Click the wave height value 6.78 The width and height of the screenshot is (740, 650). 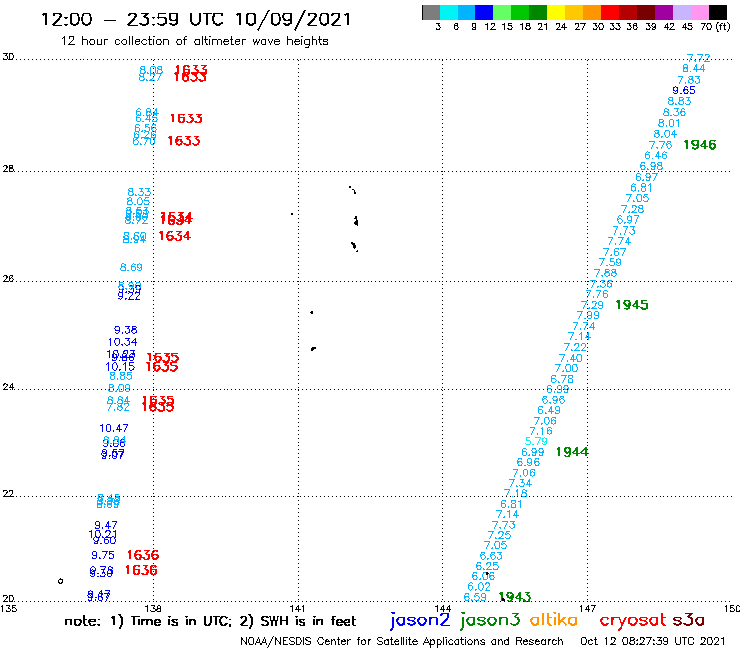562,379
